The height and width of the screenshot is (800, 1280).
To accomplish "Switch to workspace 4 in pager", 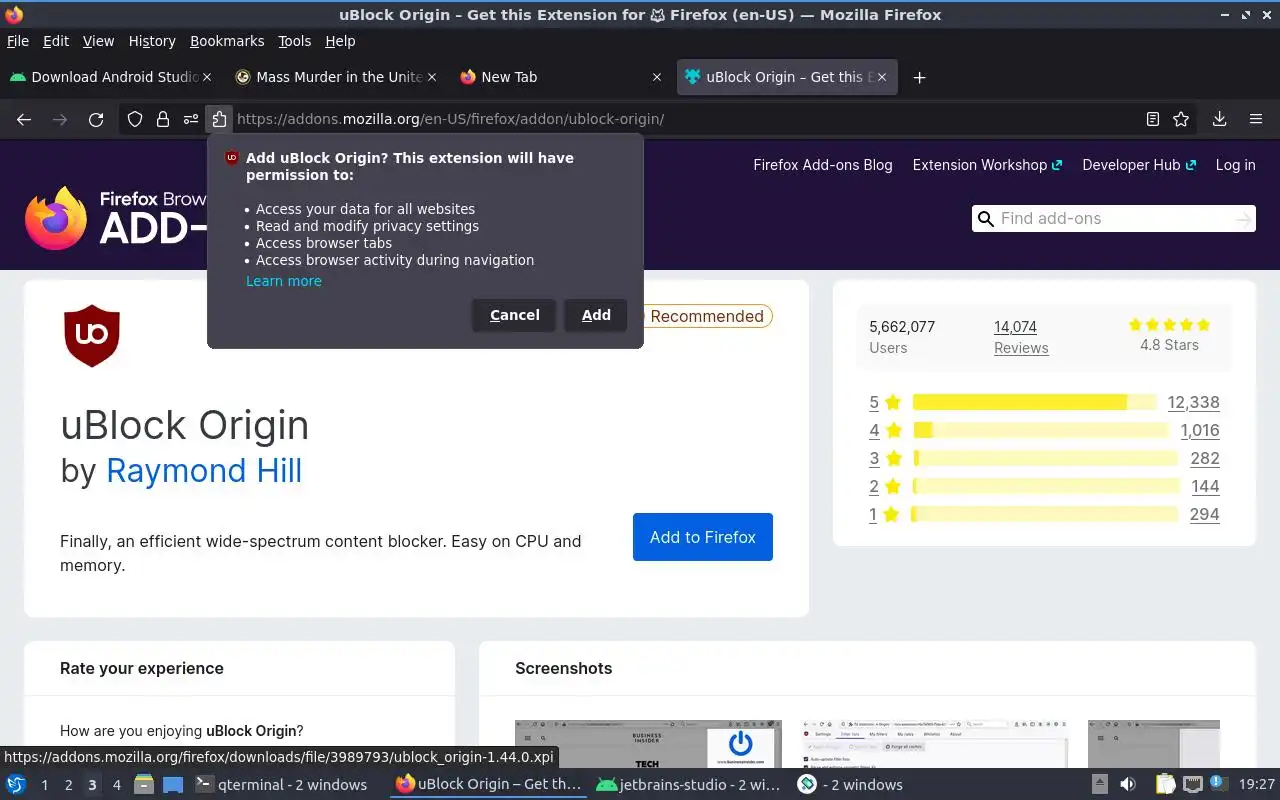I will tap(117, 785).
